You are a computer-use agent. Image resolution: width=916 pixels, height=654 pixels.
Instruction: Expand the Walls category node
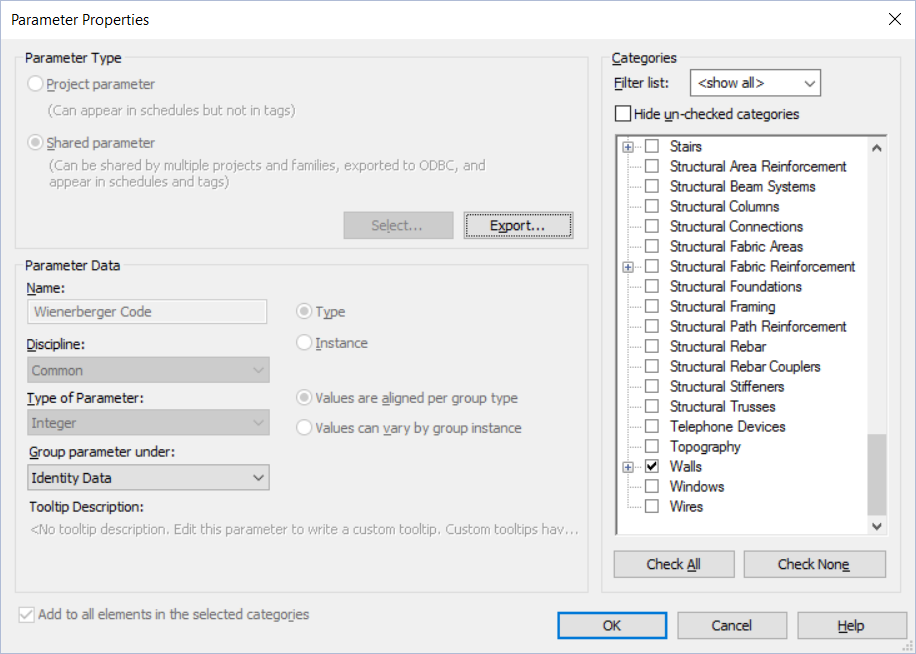click(628, 466)
